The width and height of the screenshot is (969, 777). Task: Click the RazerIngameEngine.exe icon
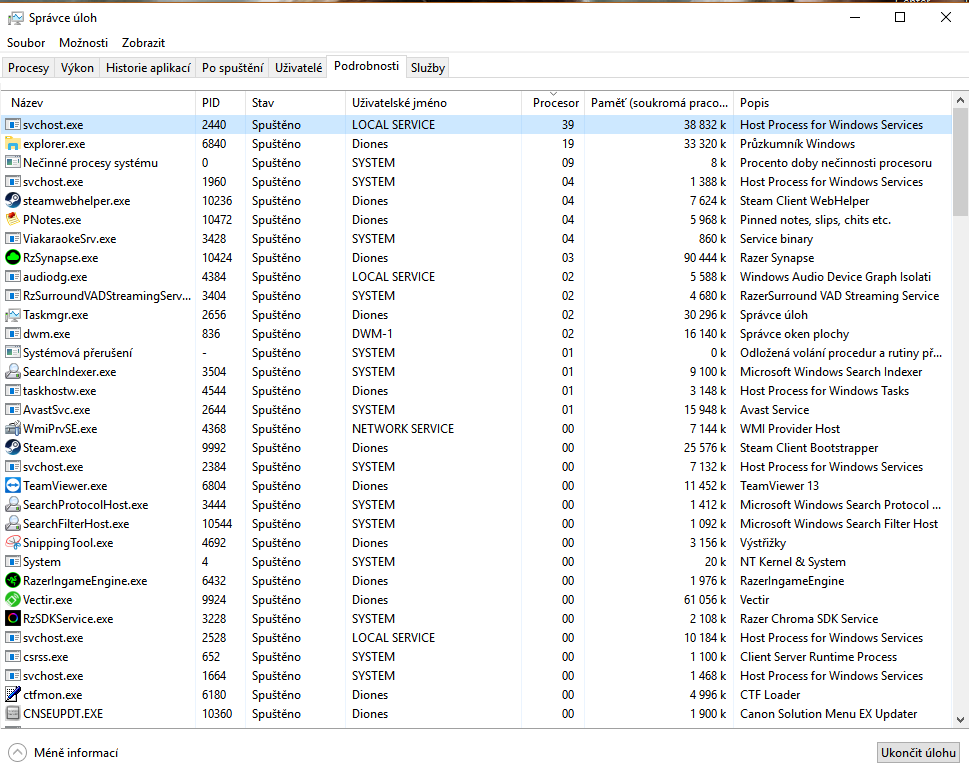click(x=13, y=581)
